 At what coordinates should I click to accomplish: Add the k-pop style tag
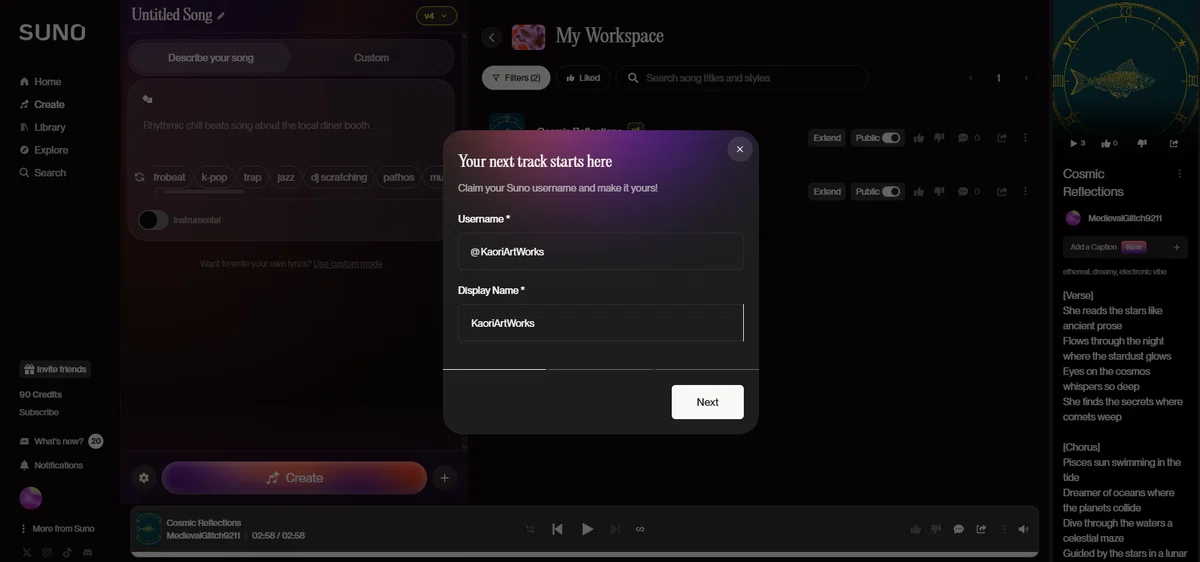214,177
